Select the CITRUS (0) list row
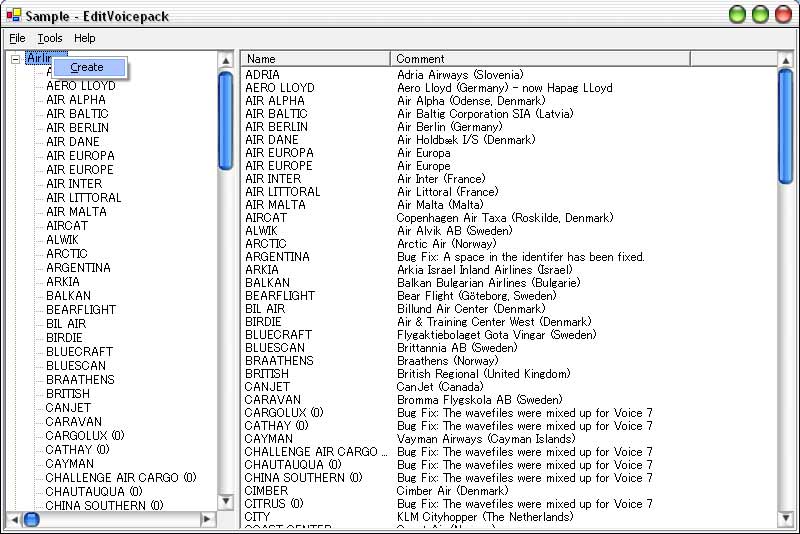Viewport: 800px width, 534px height. [508, 504]
